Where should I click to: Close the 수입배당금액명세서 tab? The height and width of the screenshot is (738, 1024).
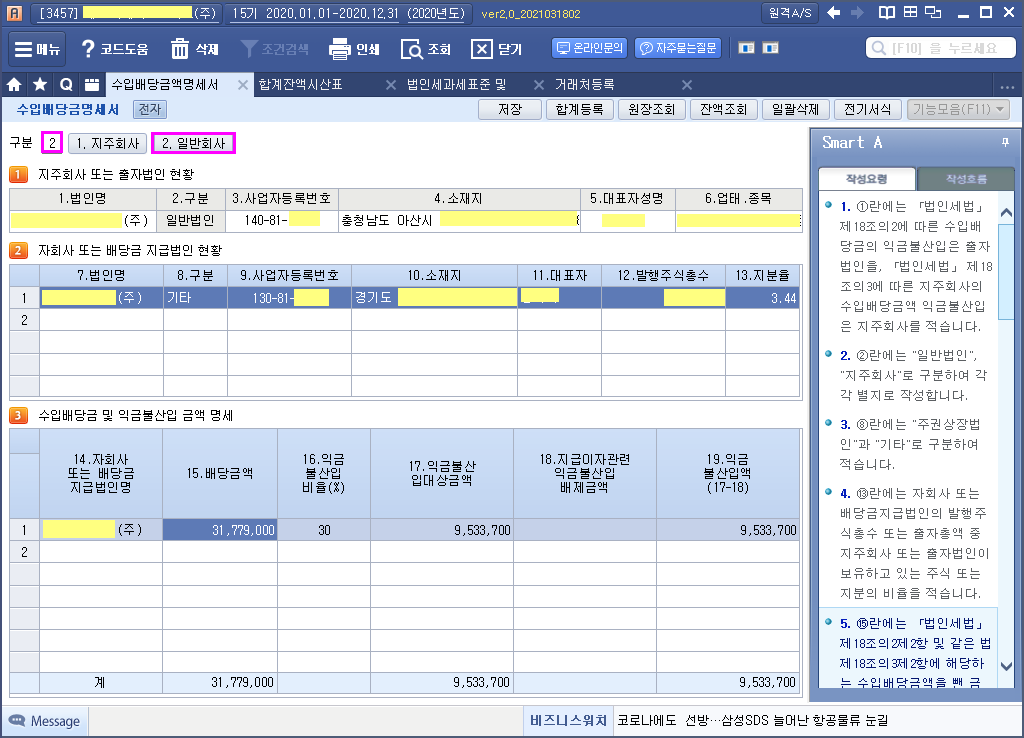[x=242, y=85]
